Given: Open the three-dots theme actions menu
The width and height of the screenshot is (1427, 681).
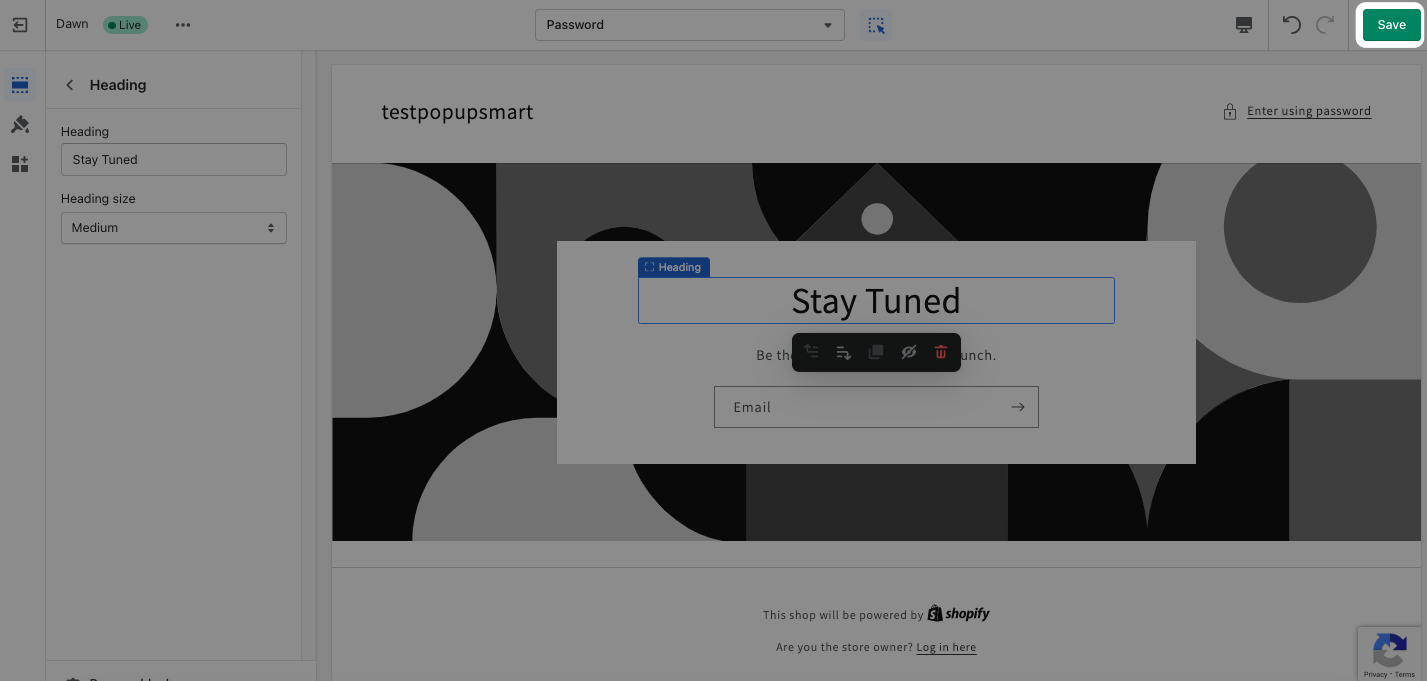Looking at the screenshot, I should click(x=183, y=25).
